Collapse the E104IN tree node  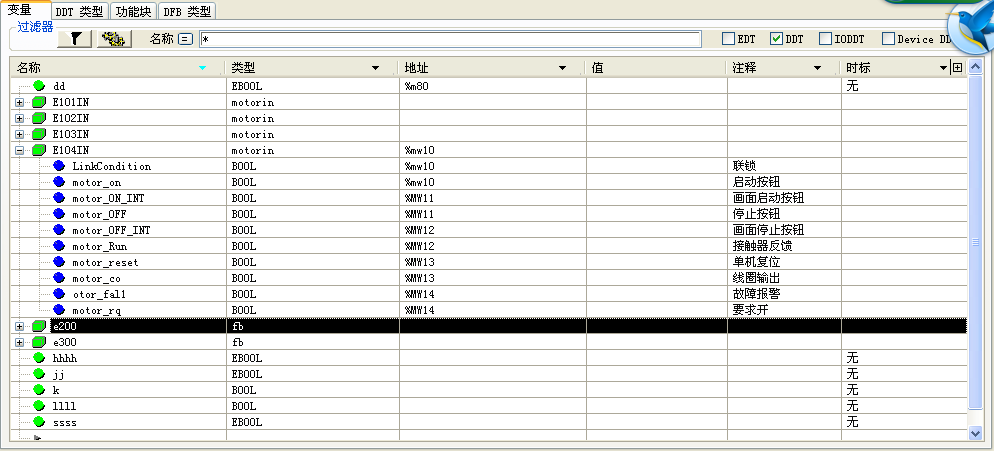tap(19, 150)
